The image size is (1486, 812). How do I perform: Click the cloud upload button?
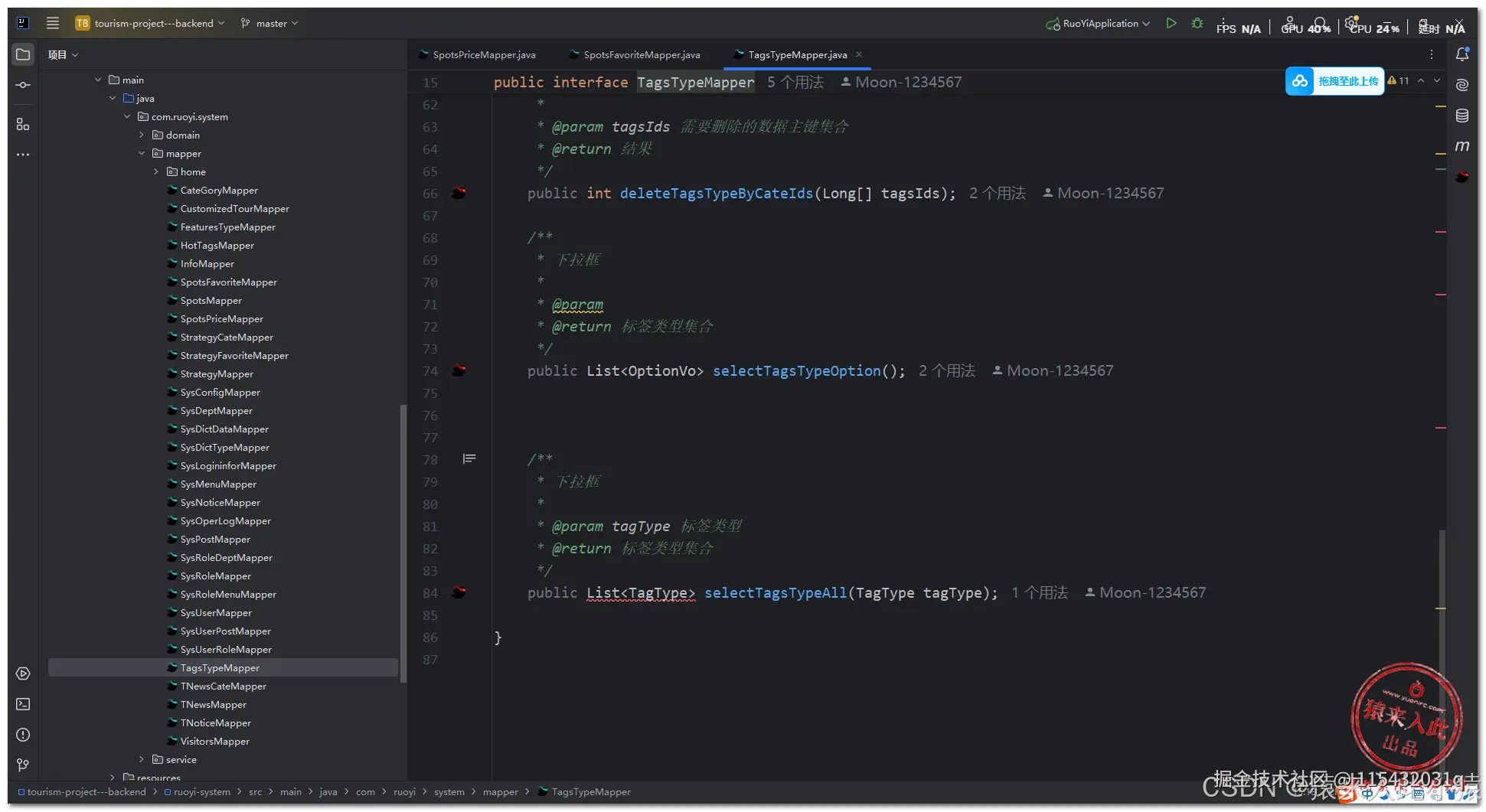click(1334, 81)
